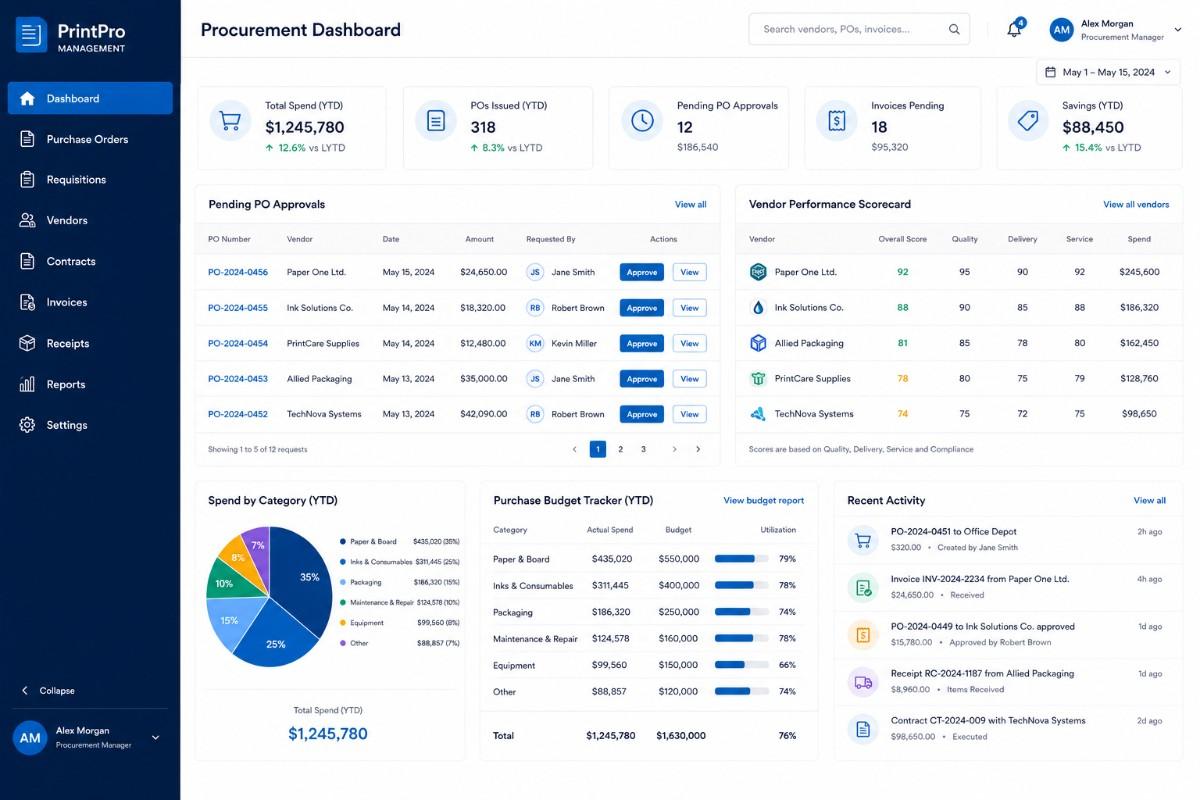Click the $1,630,000 total budget value

pyautogui.click(x=681, y=736)
